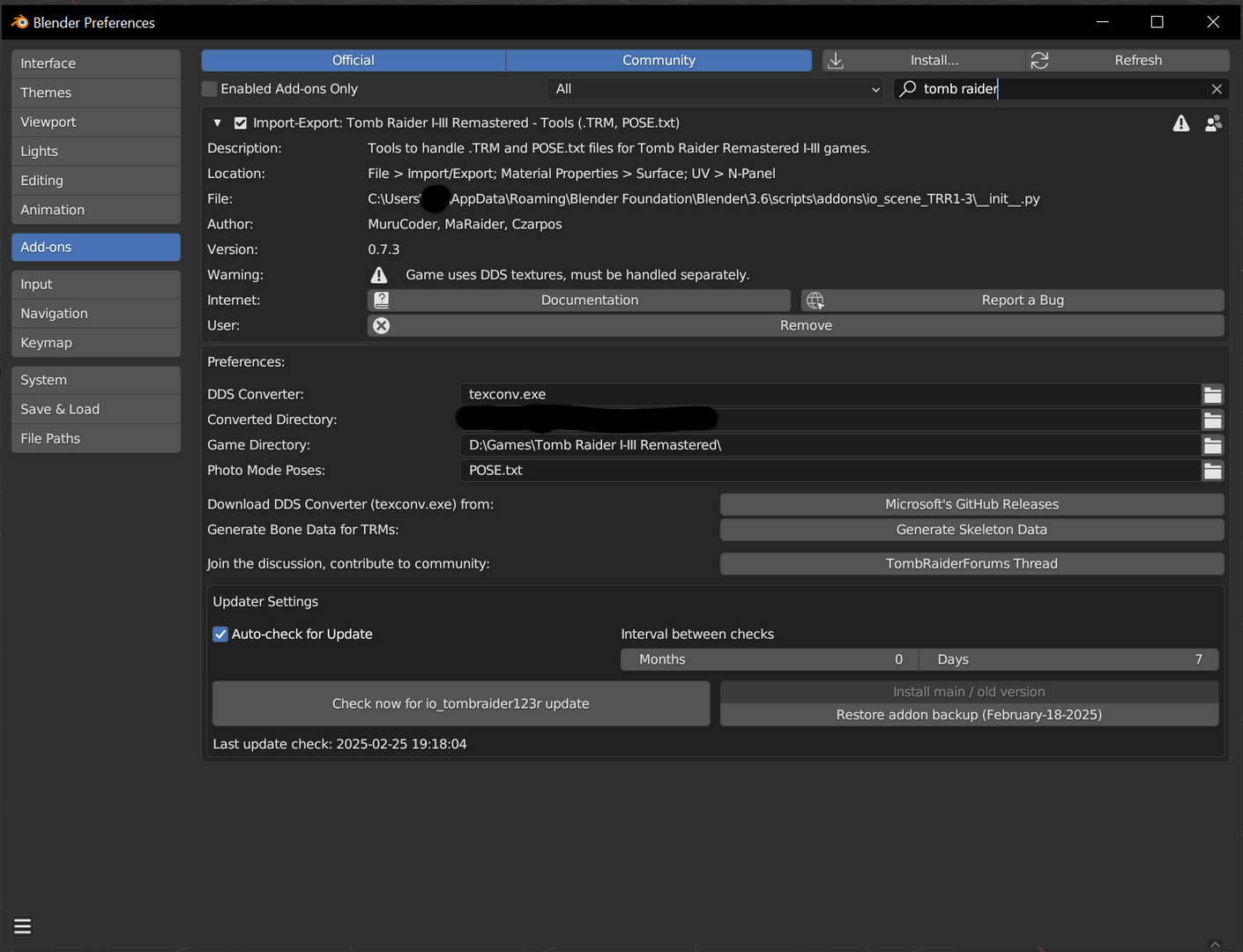Viewport: 1243px width, 952px height.
Task: Open Microsoft's GitHub Releases link
Action: (x=971, y=504)
